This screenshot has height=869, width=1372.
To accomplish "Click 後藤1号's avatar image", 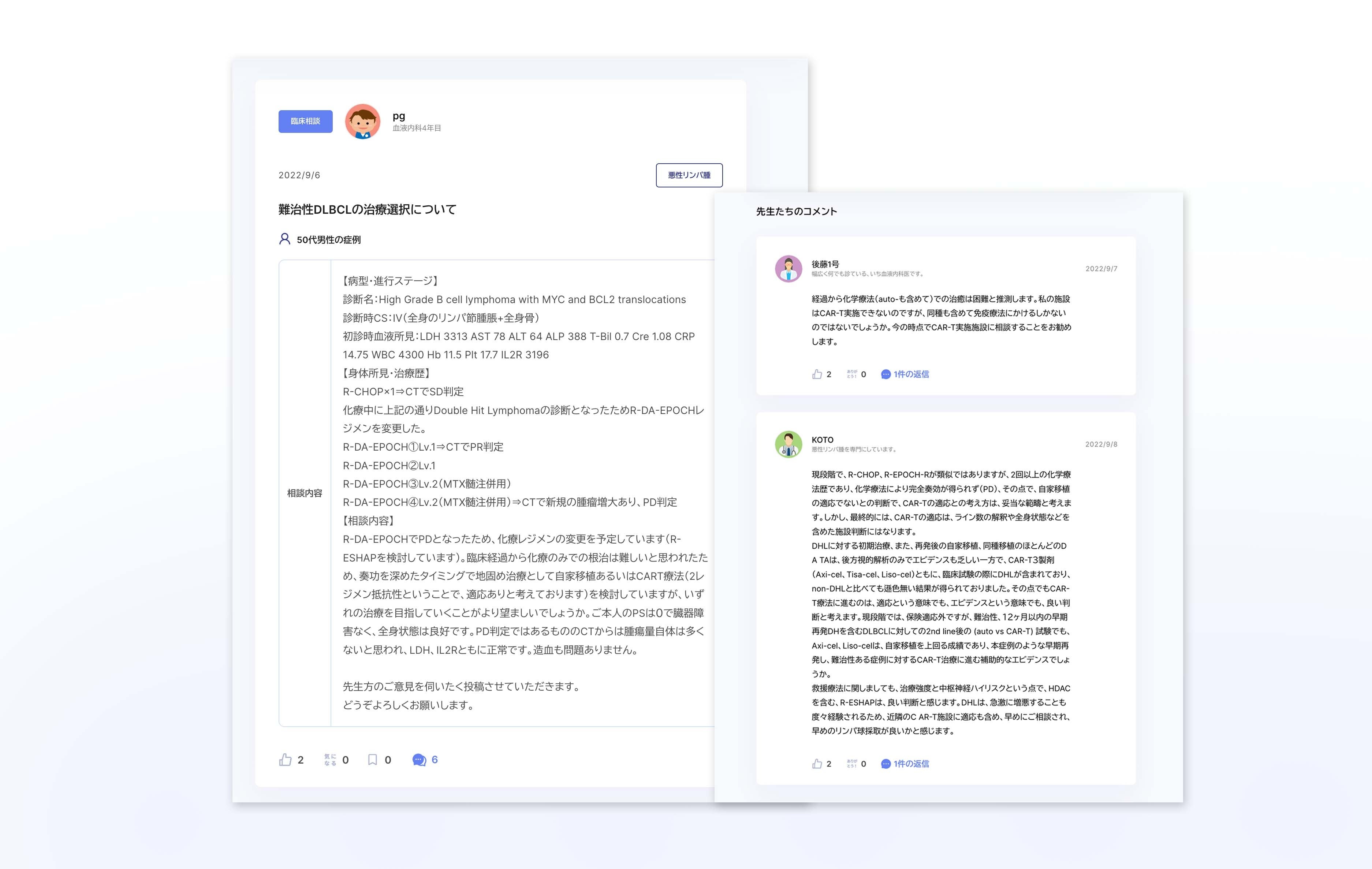I will point(788,268).
